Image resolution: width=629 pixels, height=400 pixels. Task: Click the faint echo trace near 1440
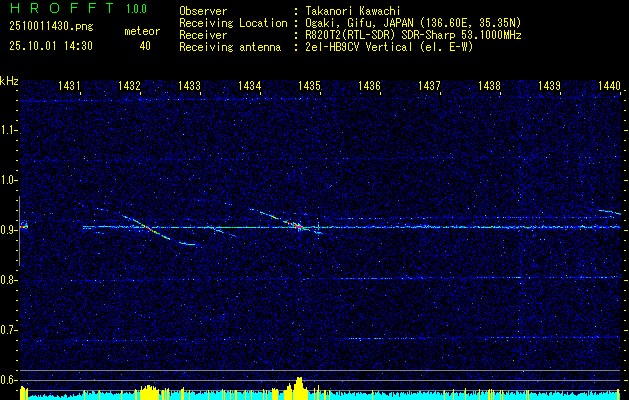[610, 212]
